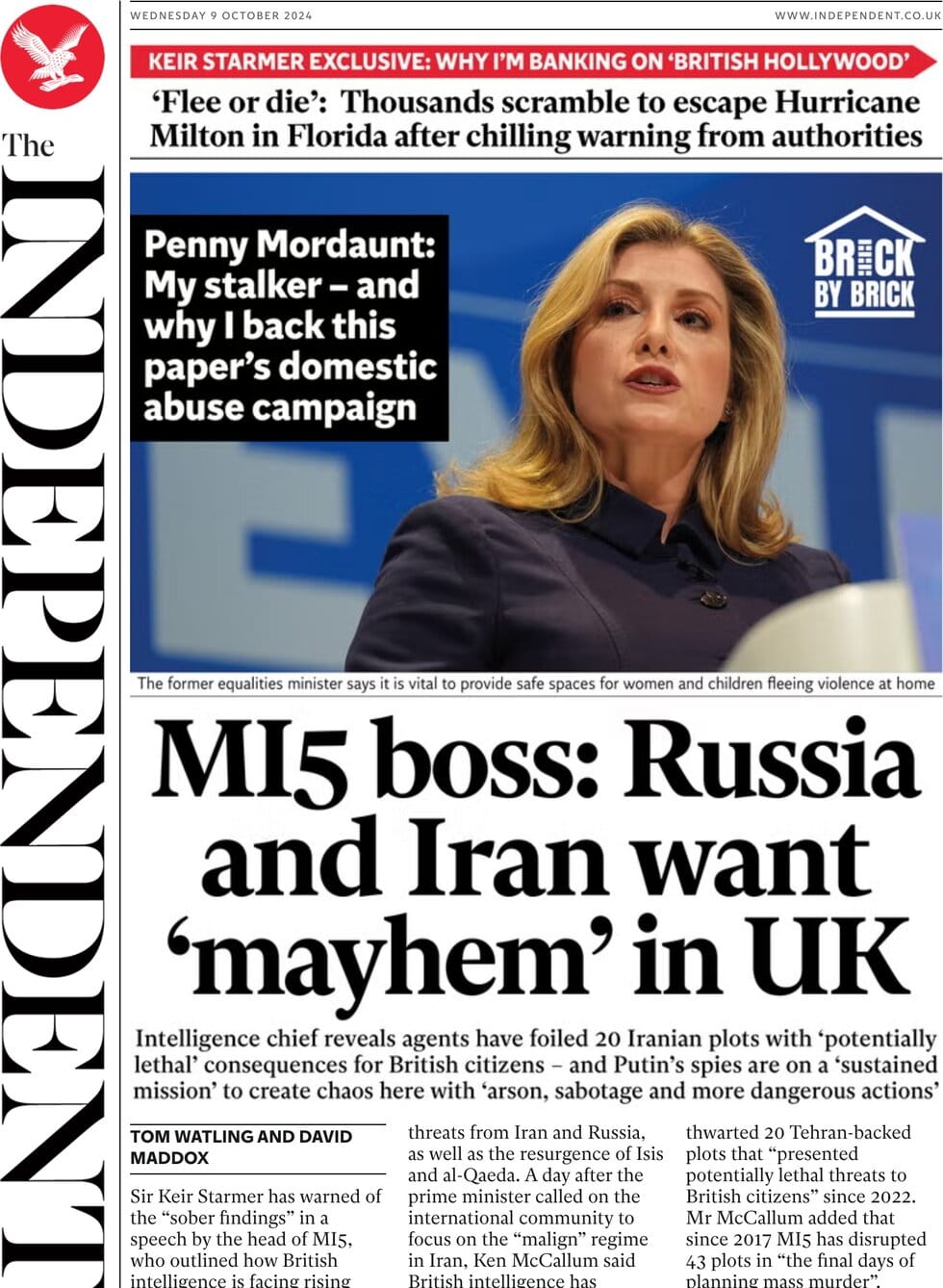Click the Tom Watling and David Maddox byline
Image resolution: width=943 pixels, height=1288 pixels.
(242, 1147)
